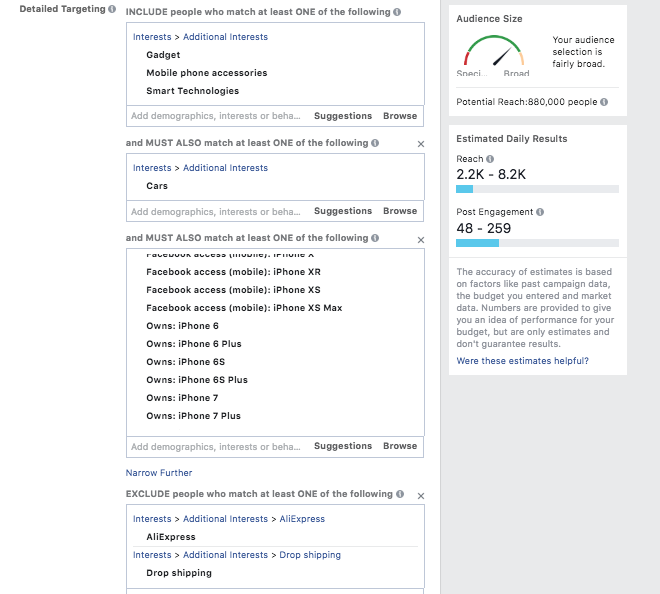Click Browse in the first include box
The image size is (660, 594).
[x=400, y=116]
